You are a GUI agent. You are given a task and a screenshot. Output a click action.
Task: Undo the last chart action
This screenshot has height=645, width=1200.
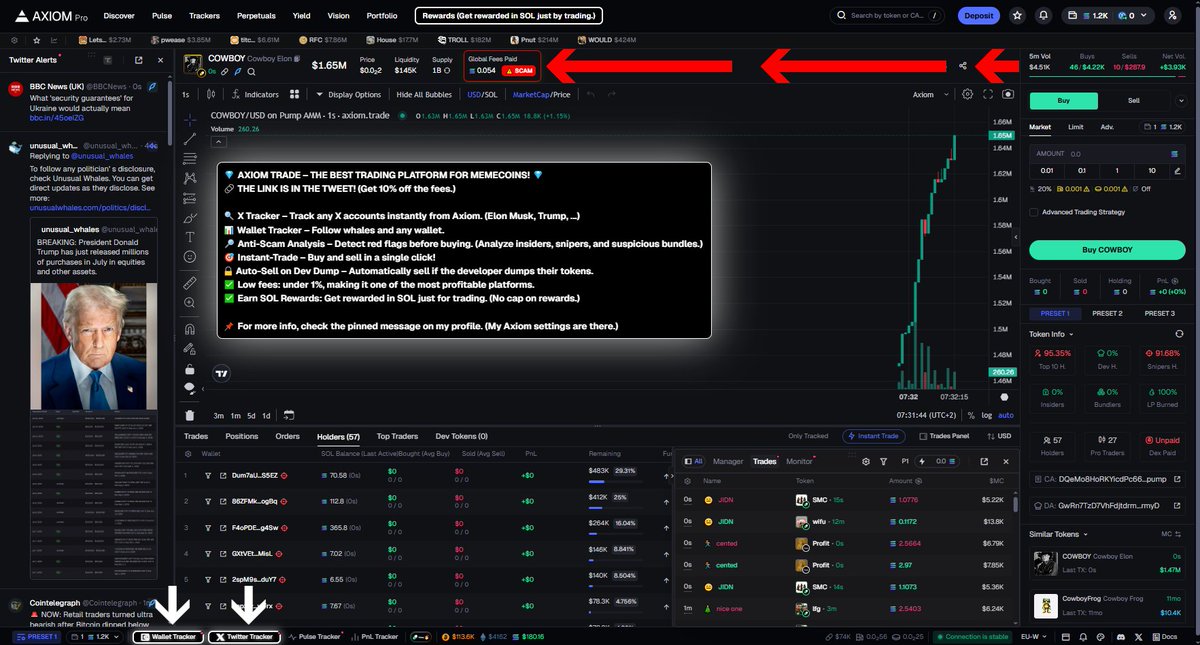tap(591, 94)
